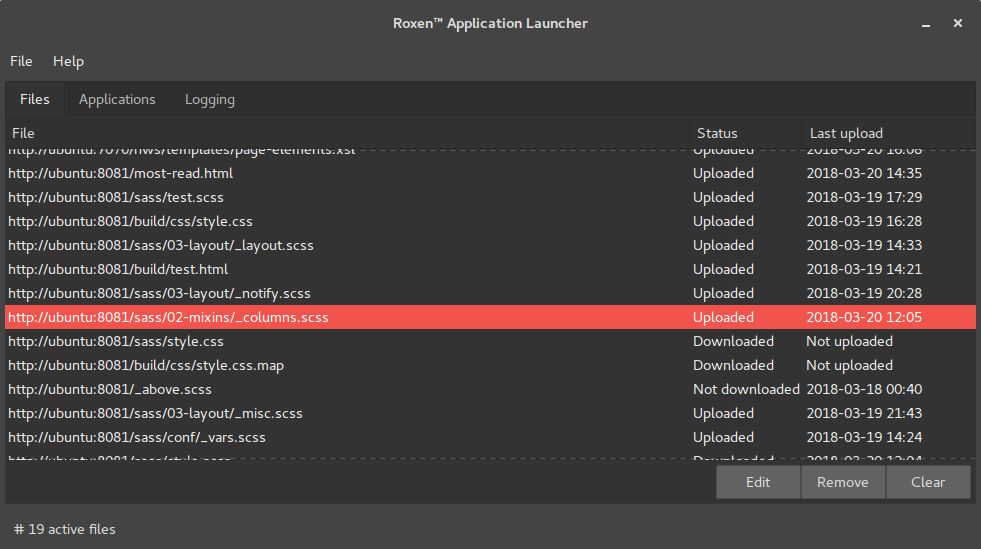
Task: Click upload date 2018-03-20 14:35
Action: [x=864, y=173]
